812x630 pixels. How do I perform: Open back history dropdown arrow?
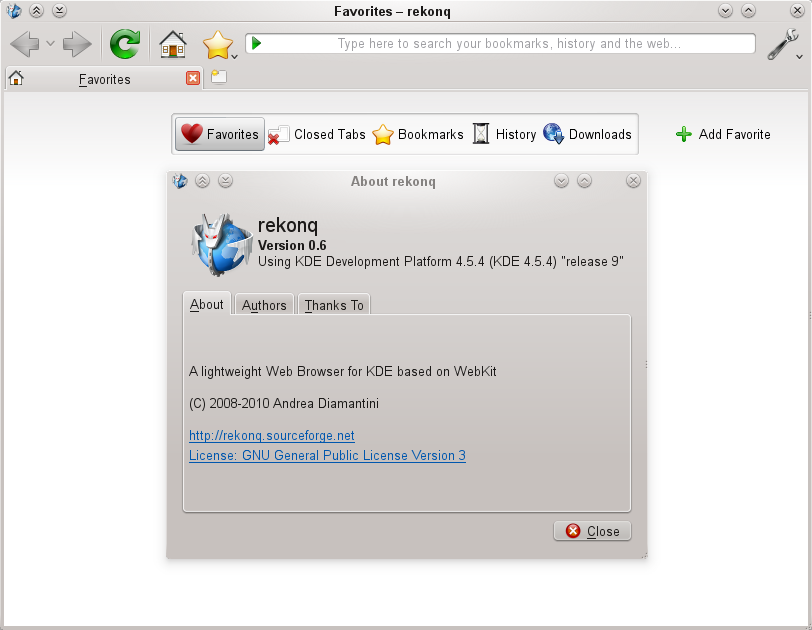pos(50,43)
